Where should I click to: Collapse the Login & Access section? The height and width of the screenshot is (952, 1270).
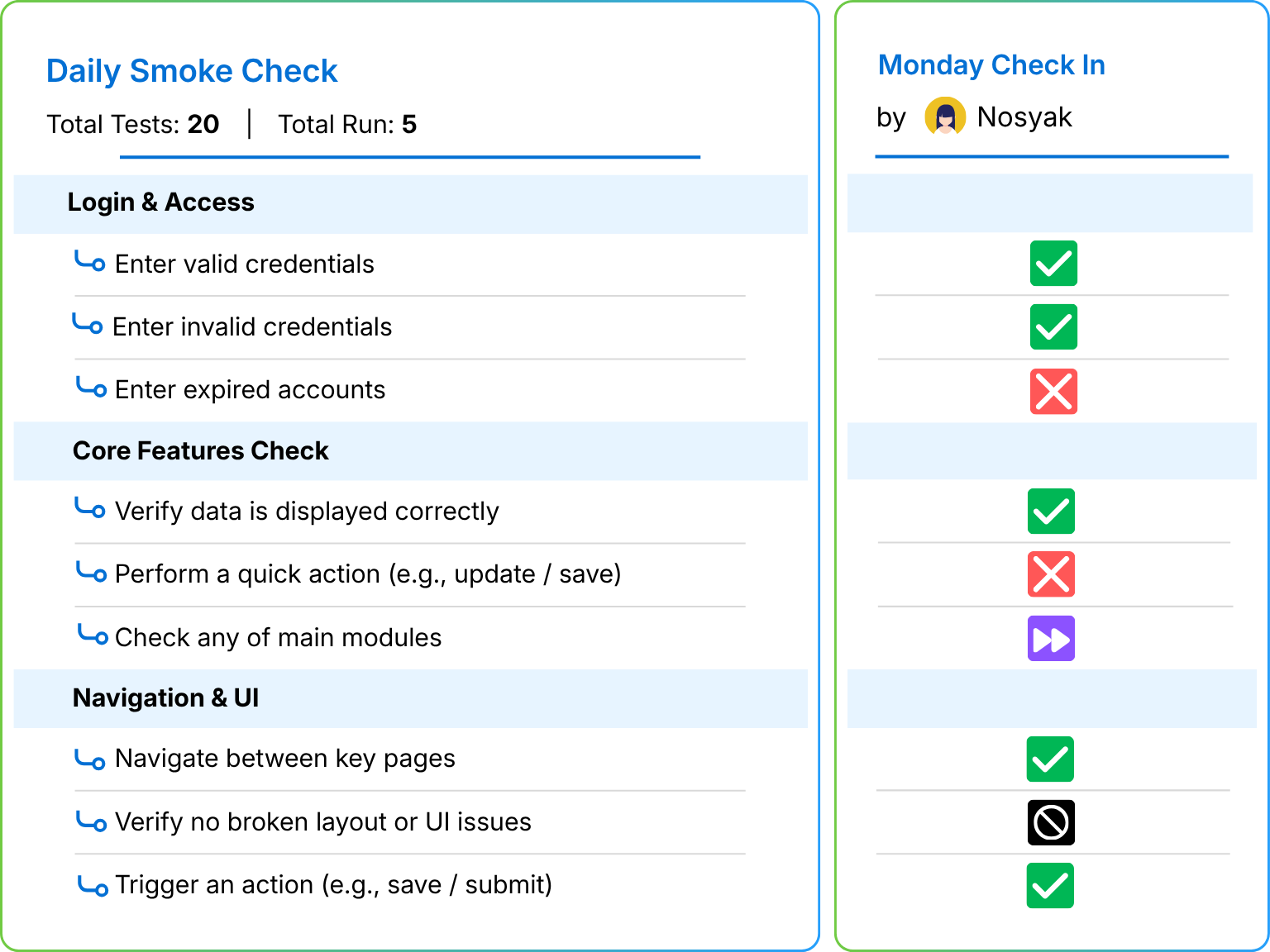[x=410, y=203]
